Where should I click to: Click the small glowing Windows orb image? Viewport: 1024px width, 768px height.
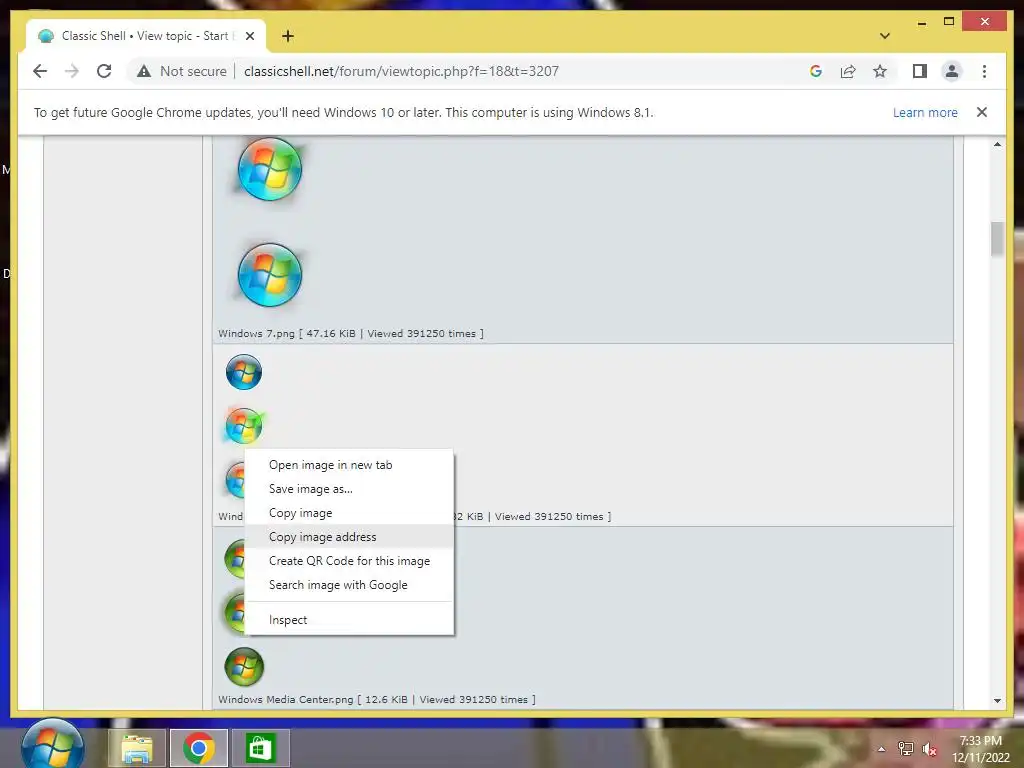point(244,426)
